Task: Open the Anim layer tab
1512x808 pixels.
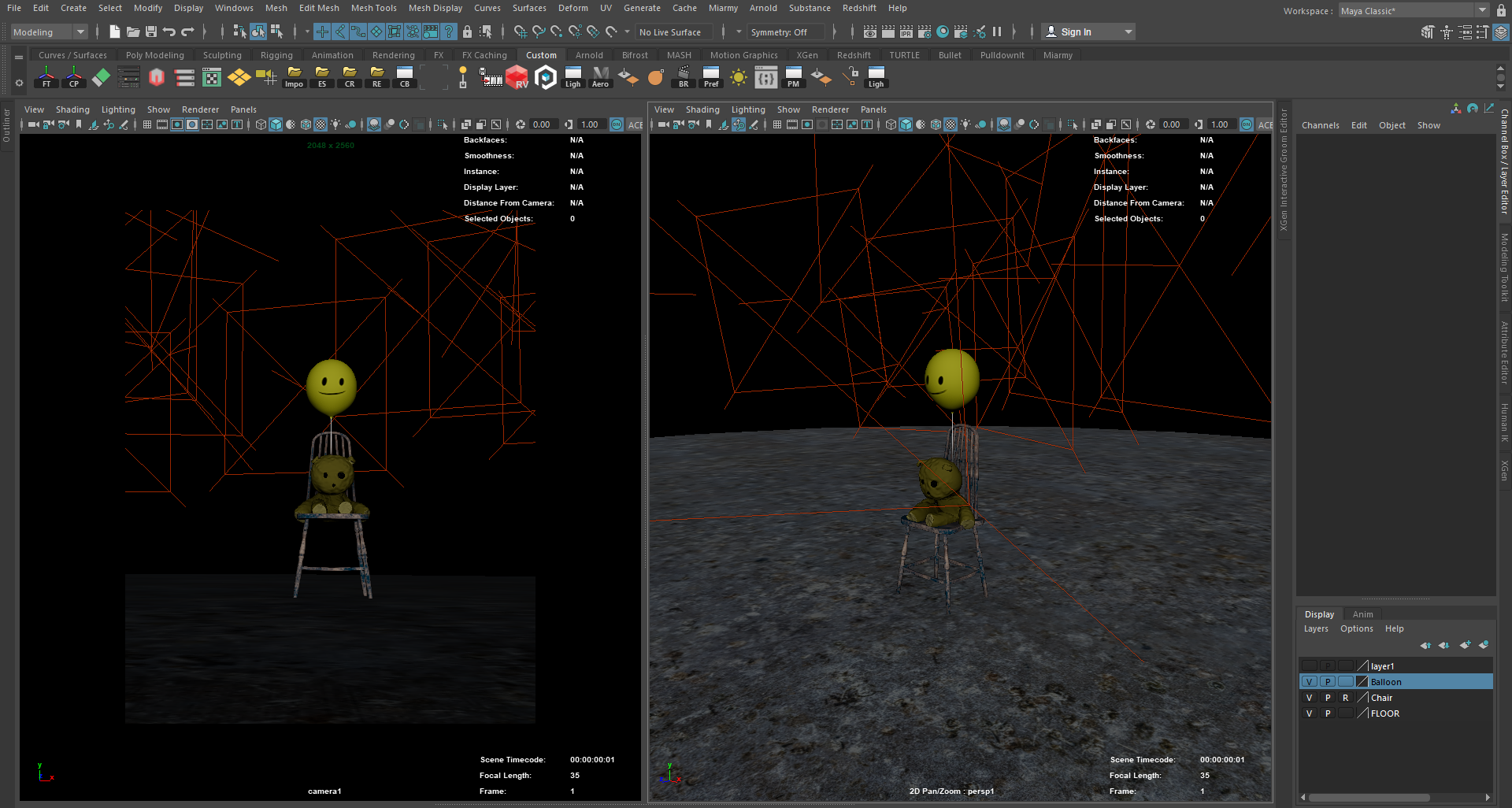Action: [1362, 614]
